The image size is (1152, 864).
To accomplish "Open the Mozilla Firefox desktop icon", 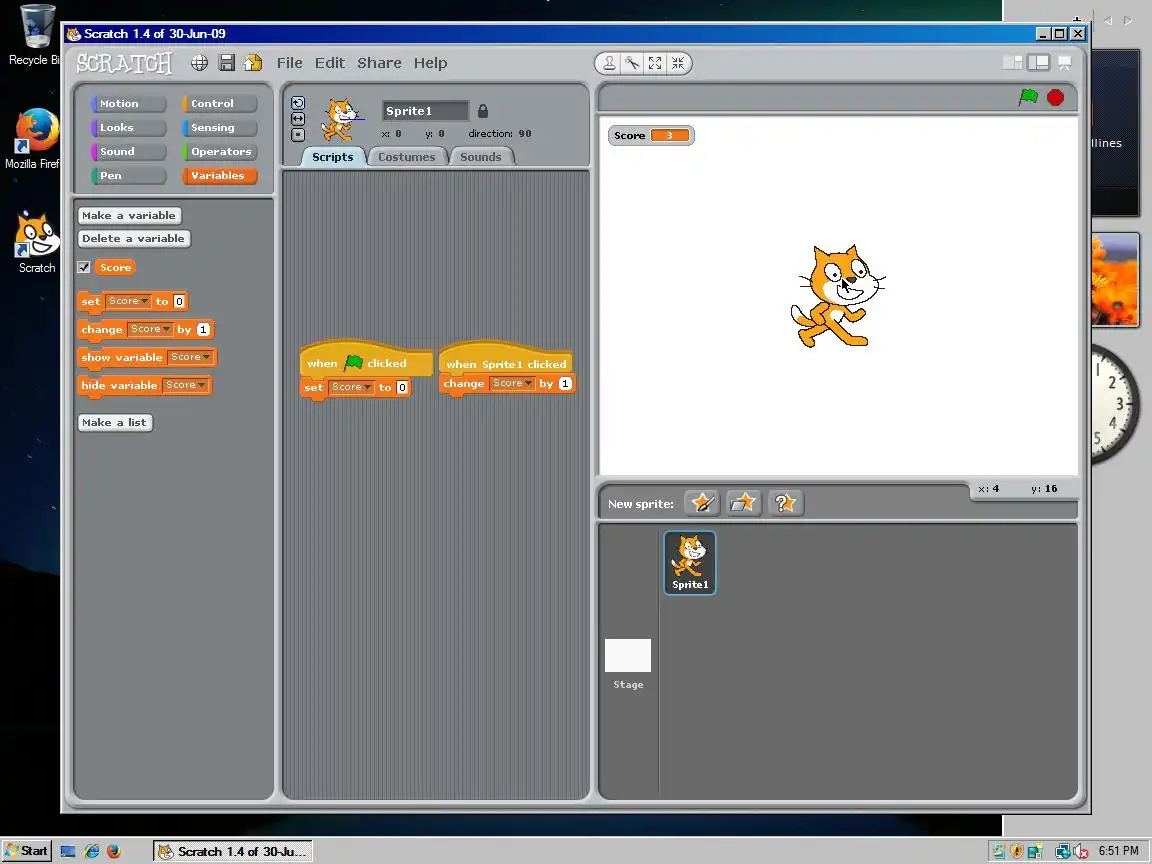I will pyautogui.click(x=33, y=140).
